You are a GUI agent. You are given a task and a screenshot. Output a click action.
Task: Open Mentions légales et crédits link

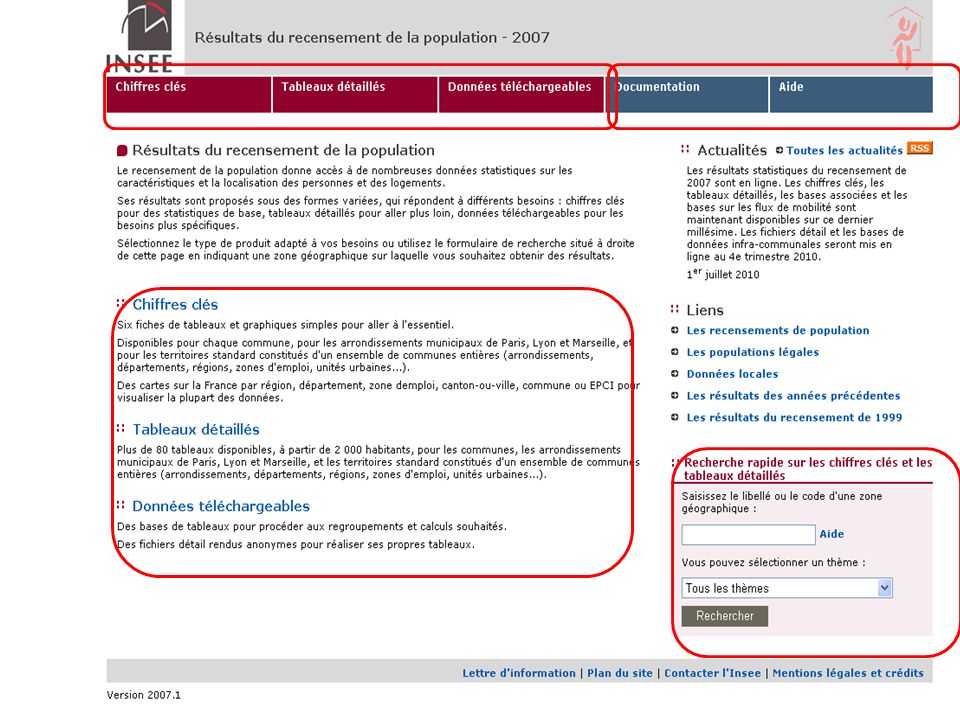(848, 673)
